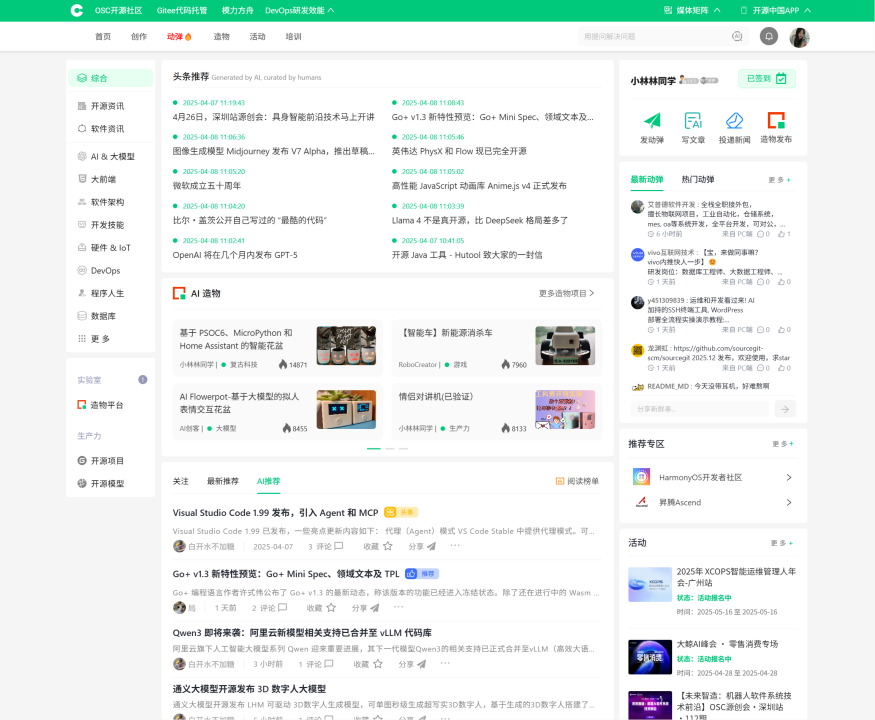This screenshot has width=875, height=720.
Task: Open the AI Flowerpot project thumbnail
Action: coord(346,409)
